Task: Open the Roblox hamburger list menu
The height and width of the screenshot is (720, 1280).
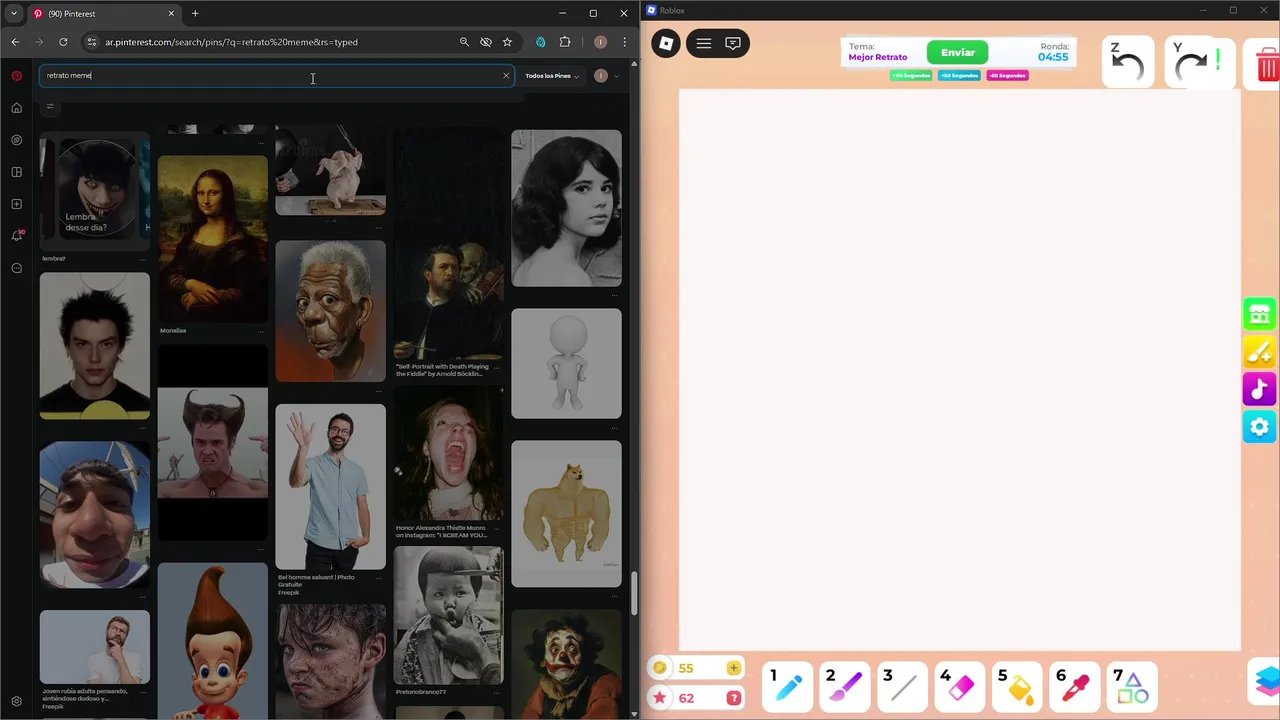Action: pos(703,43)
